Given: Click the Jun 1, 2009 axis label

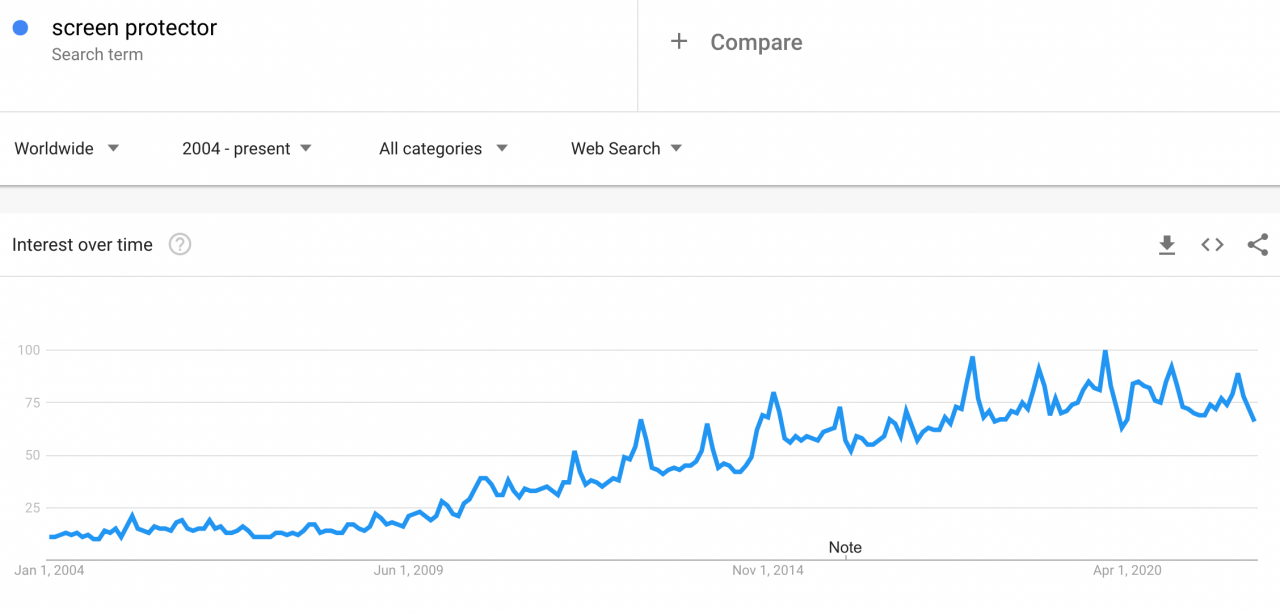Looking at the screenshot, I should 408,570.
